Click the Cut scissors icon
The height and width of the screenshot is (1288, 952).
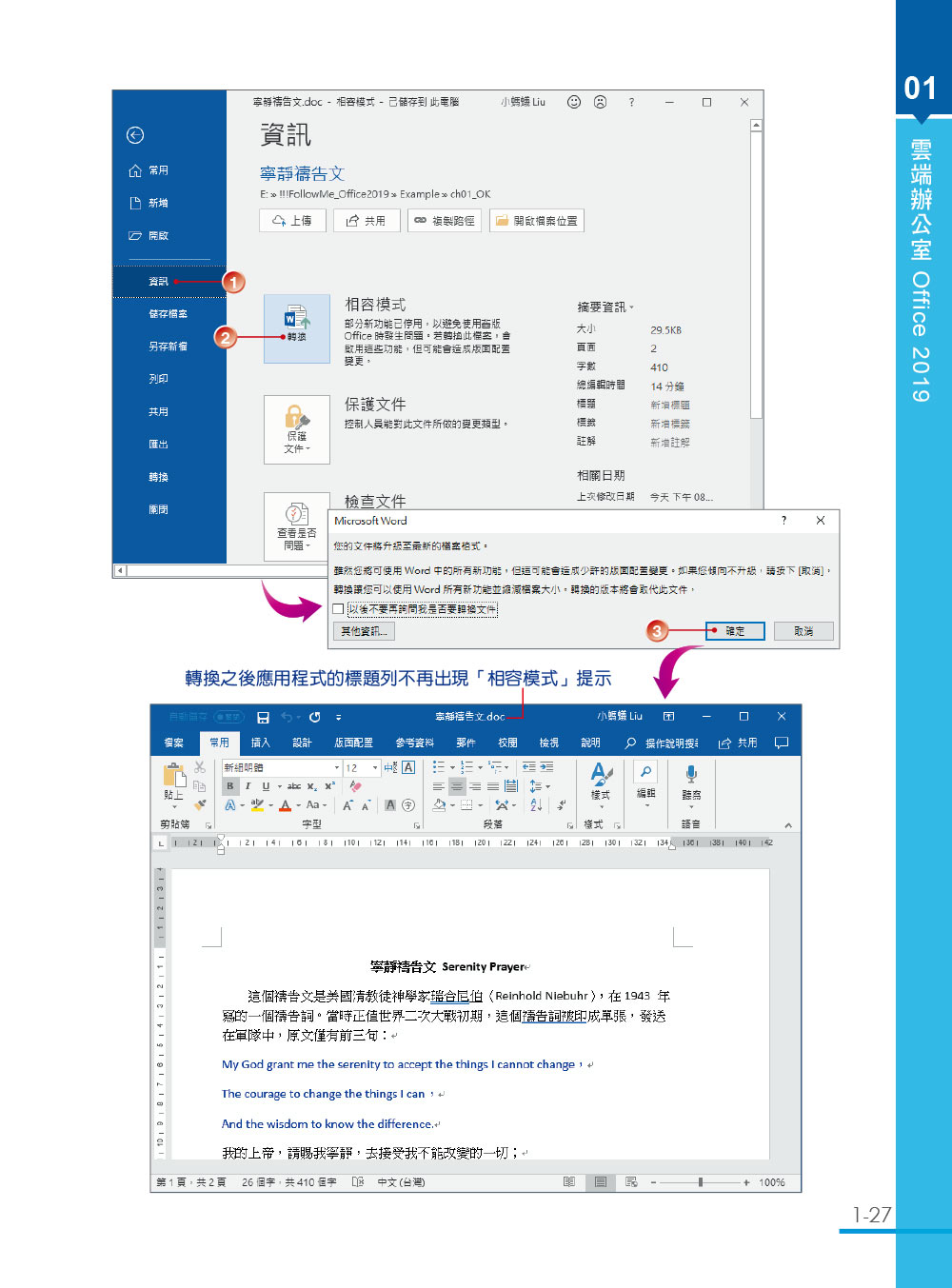tap(199, 767)
